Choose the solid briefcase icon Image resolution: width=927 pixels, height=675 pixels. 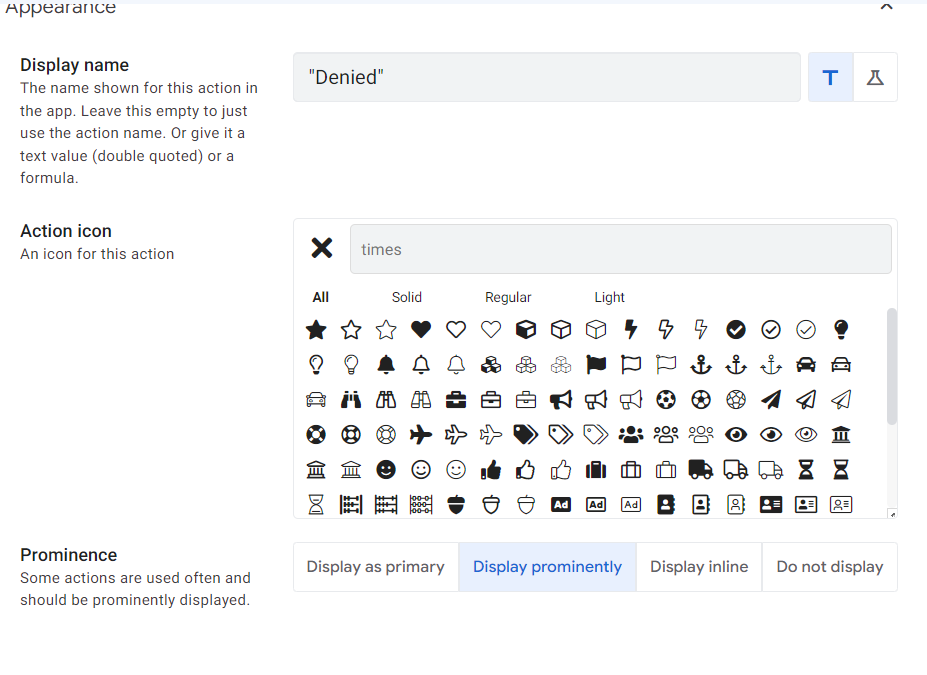[456, 399]
